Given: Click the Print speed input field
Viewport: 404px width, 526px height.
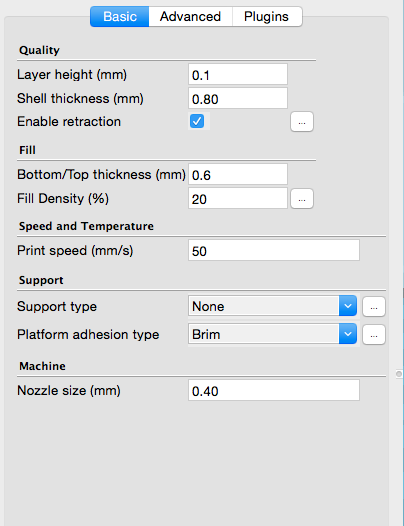Looking at the screenshot, I should [273, 250].
